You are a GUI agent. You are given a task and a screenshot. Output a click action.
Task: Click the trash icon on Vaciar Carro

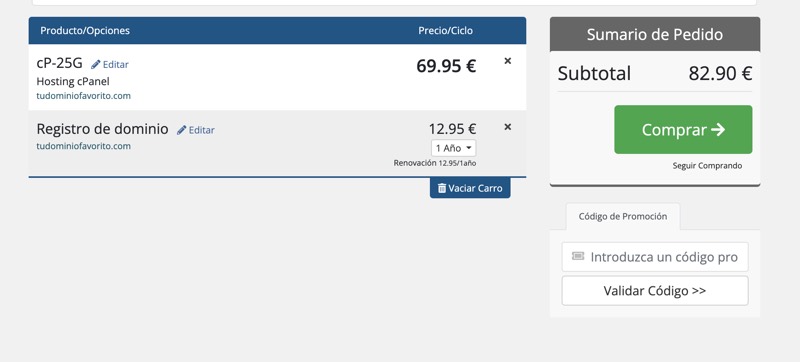click(x=442, y=188)
